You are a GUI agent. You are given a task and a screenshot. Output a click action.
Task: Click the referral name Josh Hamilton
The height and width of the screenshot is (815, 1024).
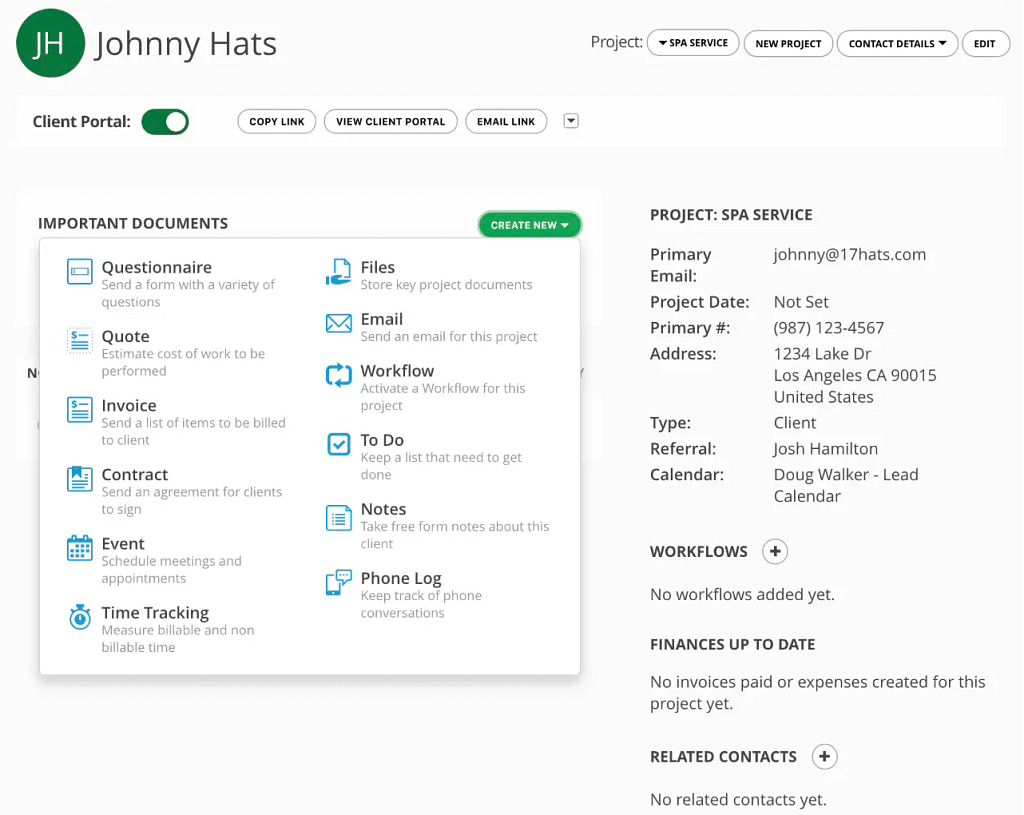(x=825, y=449)
